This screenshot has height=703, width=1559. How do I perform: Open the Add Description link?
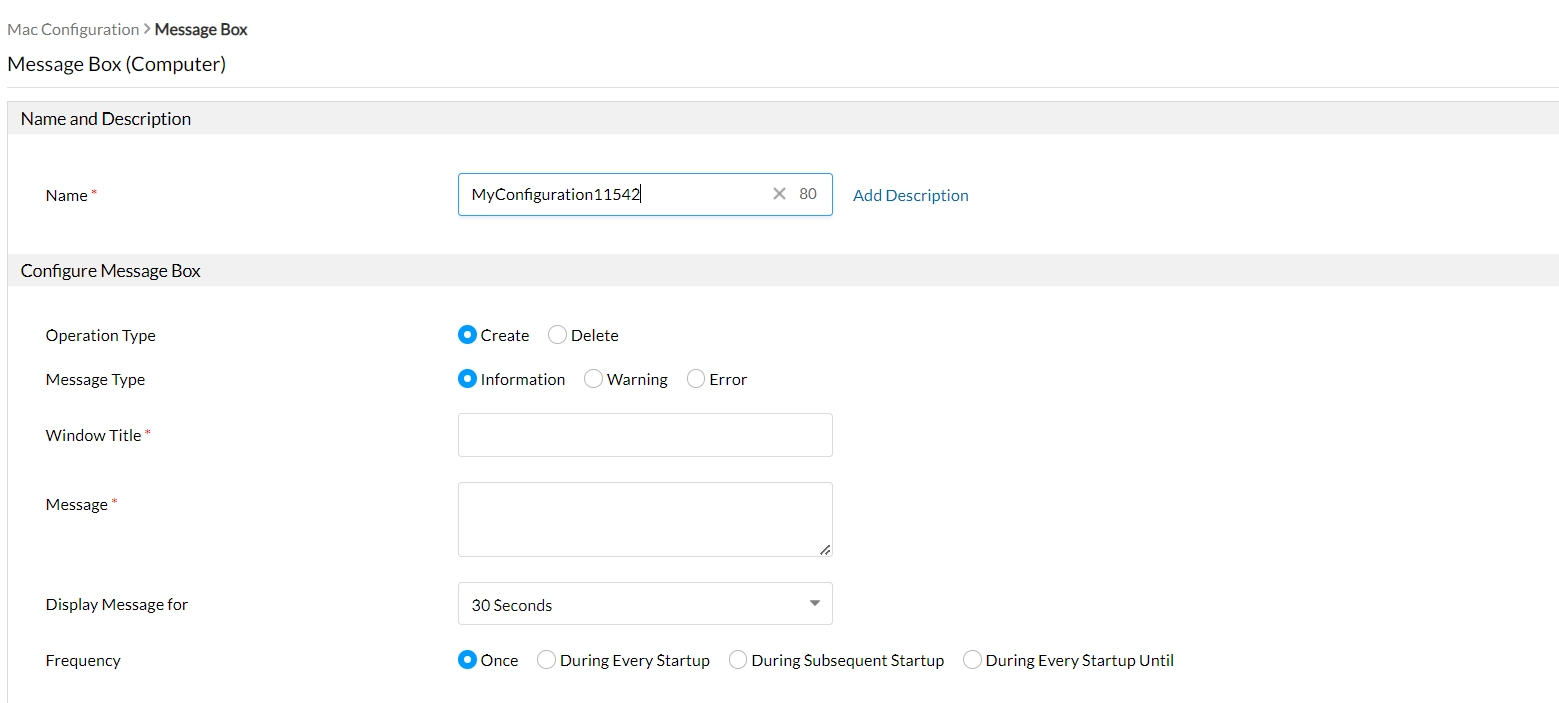[x=910, y=195]
